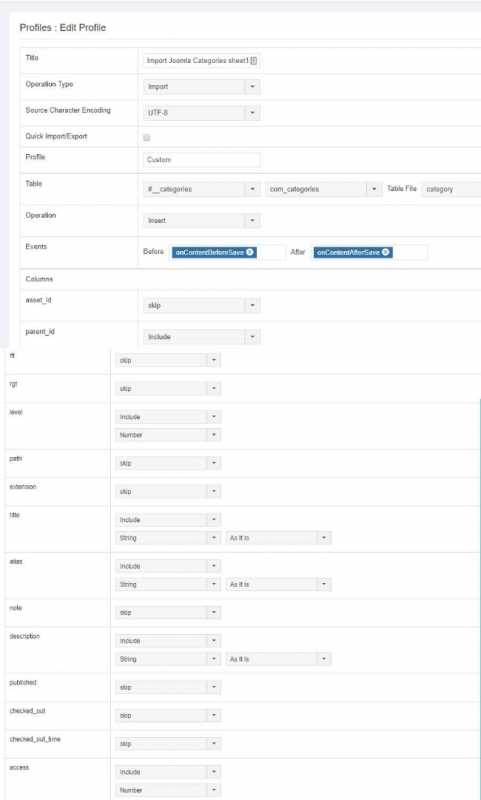
Task: Remove the onContentBeforeSave event tag
Action: point(250,252)
